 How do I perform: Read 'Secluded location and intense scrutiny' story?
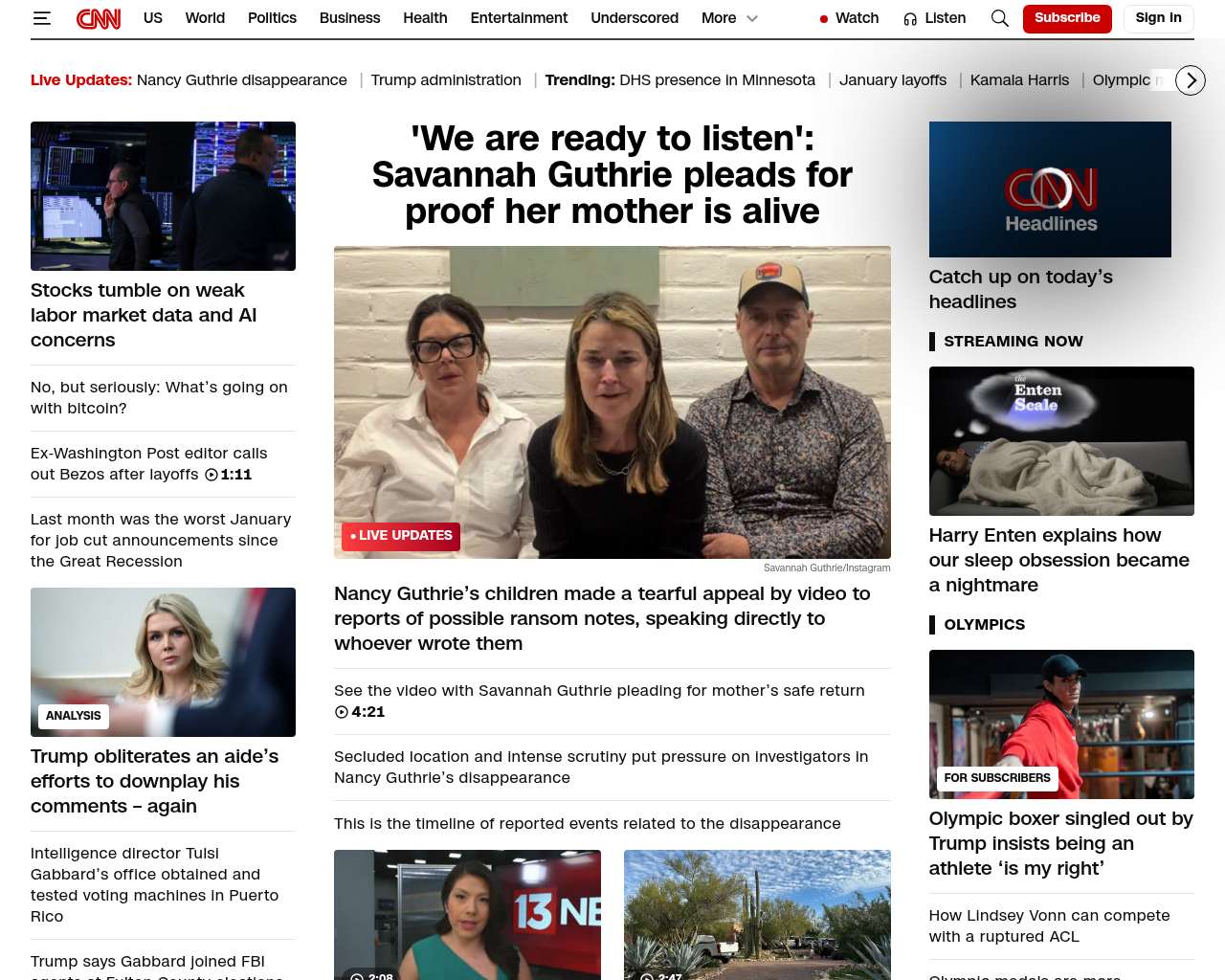coord(601,768)
